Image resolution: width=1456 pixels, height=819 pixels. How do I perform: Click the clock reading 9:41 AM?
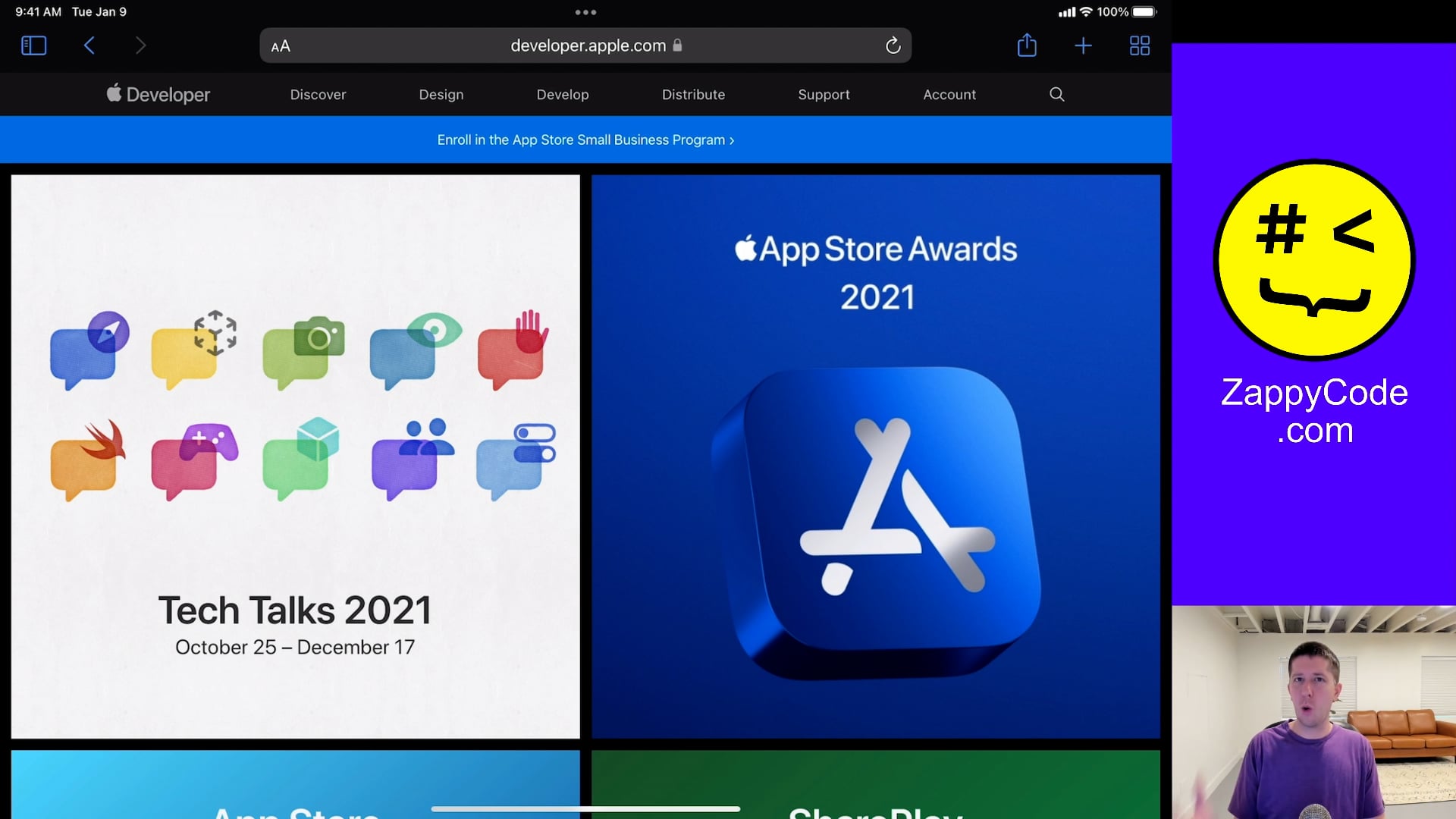click(x=38, y=12)
